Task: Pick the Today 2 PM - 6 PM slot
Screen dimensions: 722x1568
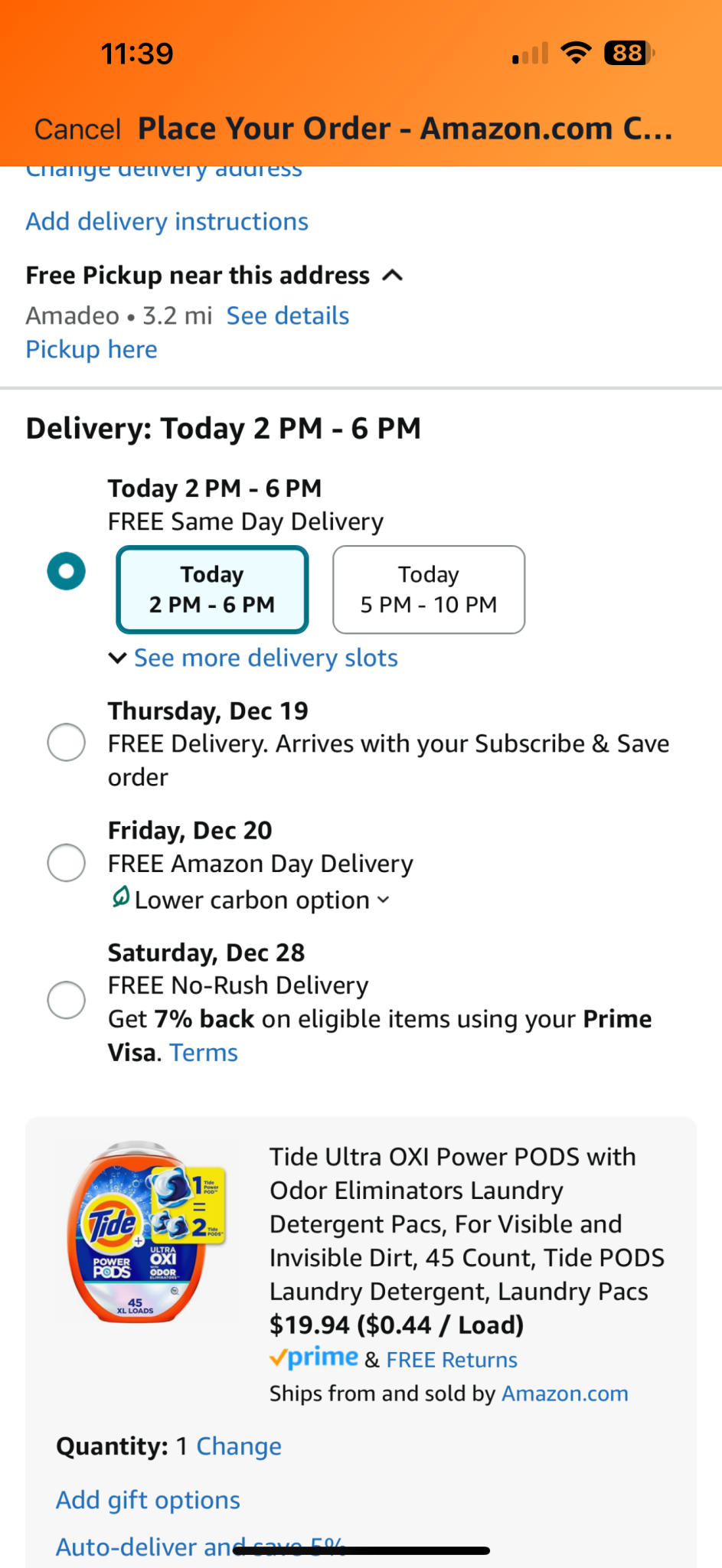Action: [x=212, y=590]
